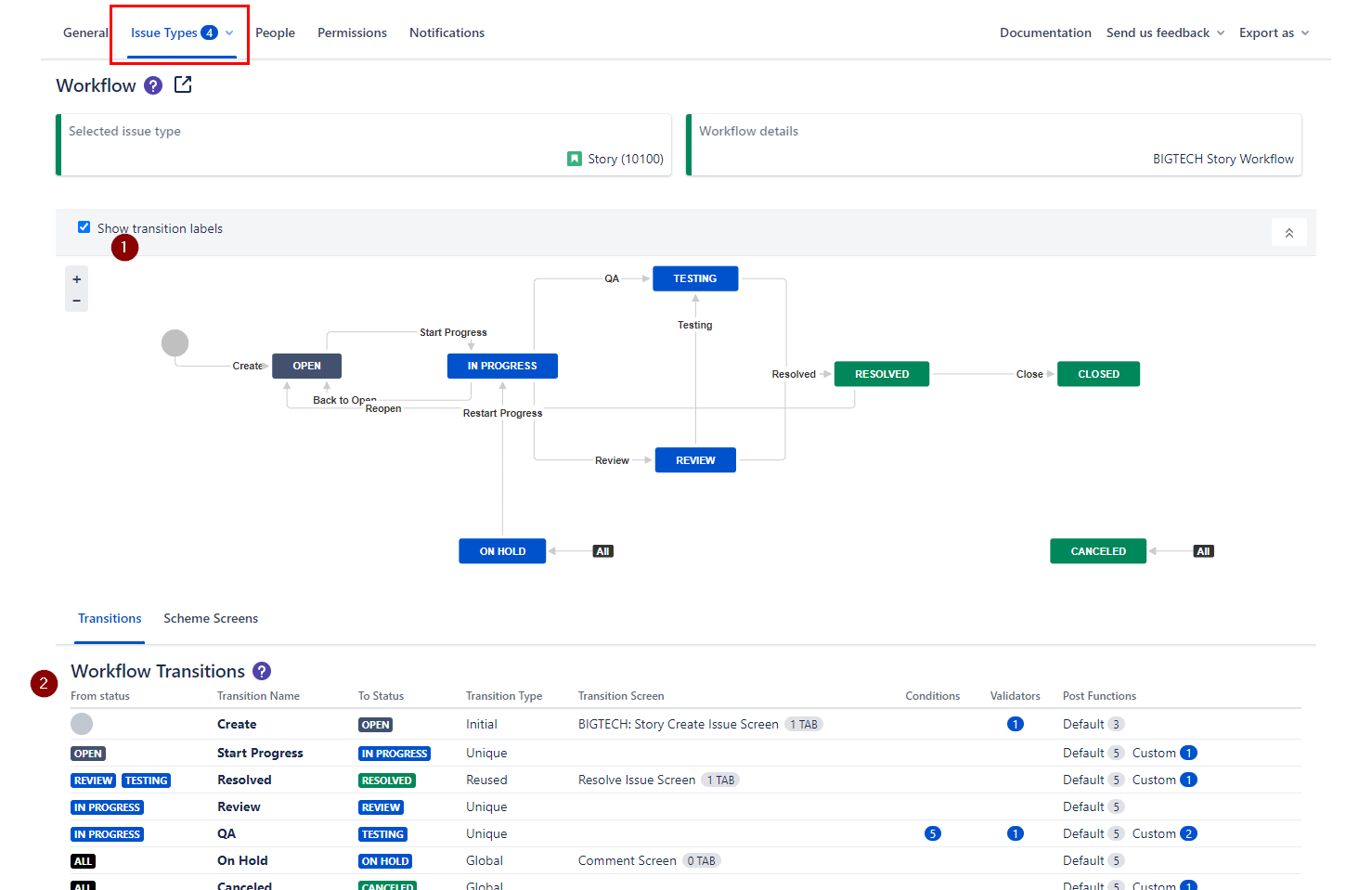1372x890 pixels.
Task: Select the TESTING status node in the diagram
Action: click(x=695, y=277)
